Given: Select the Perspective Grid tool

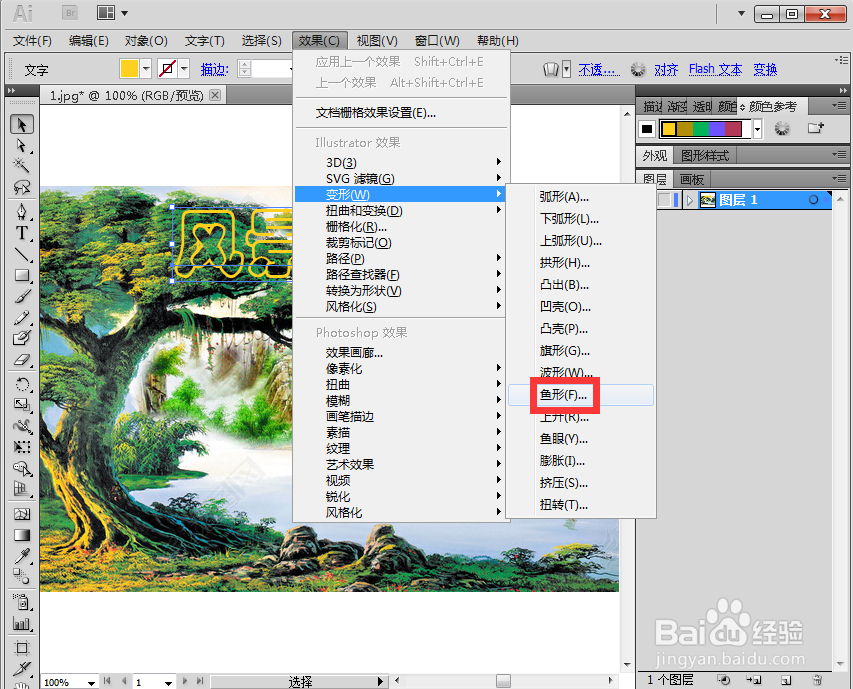Looking at the screenshot, I should tap(22, 489).
